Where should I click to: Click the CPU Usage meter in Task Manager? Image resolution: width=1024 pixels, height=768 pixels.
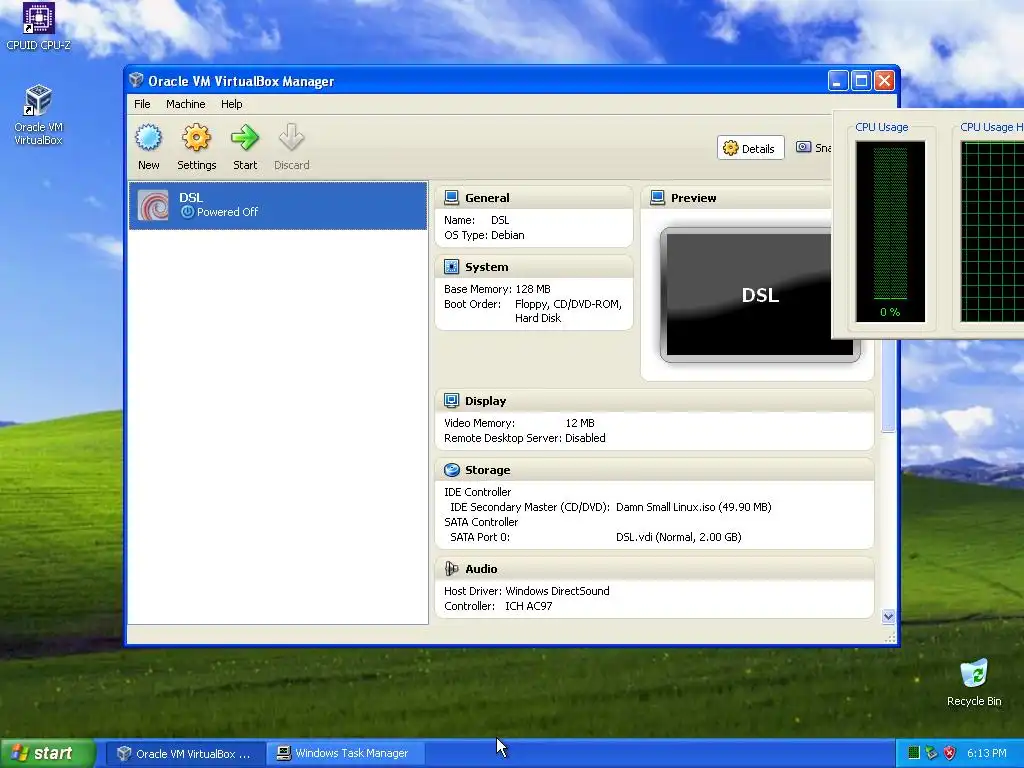890,231
